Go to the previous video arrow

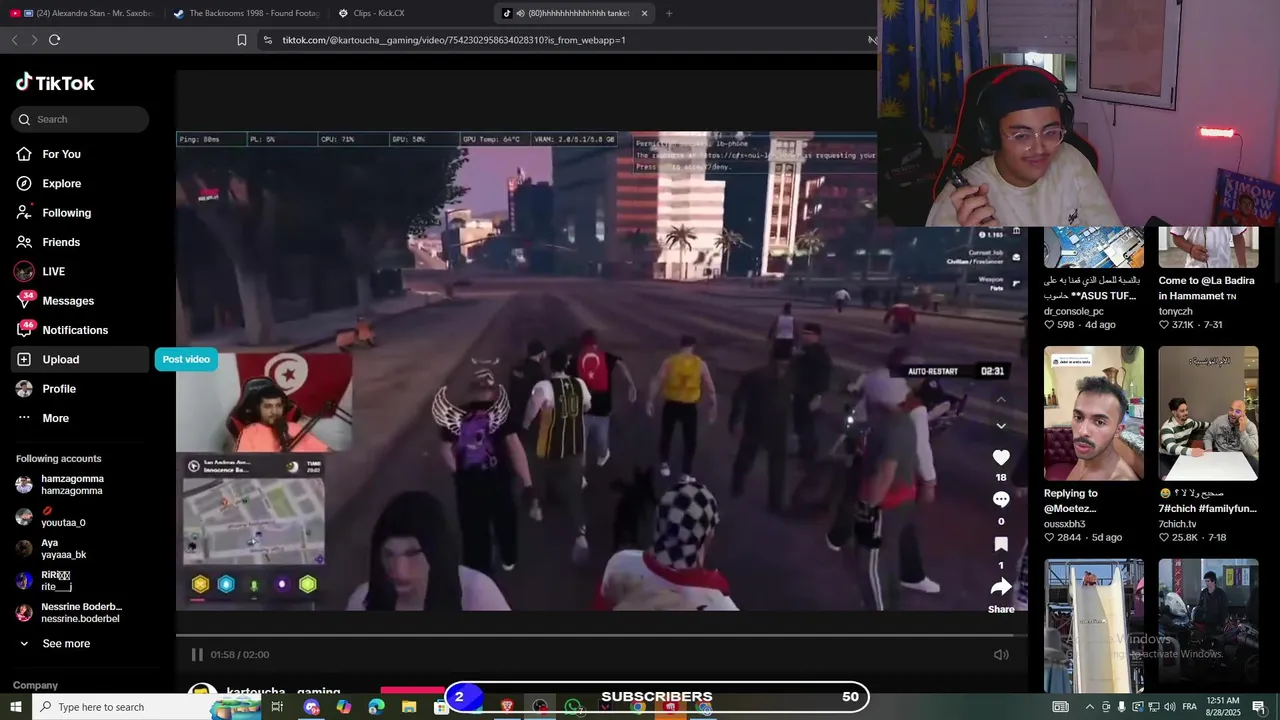[x=1001, y=399]
